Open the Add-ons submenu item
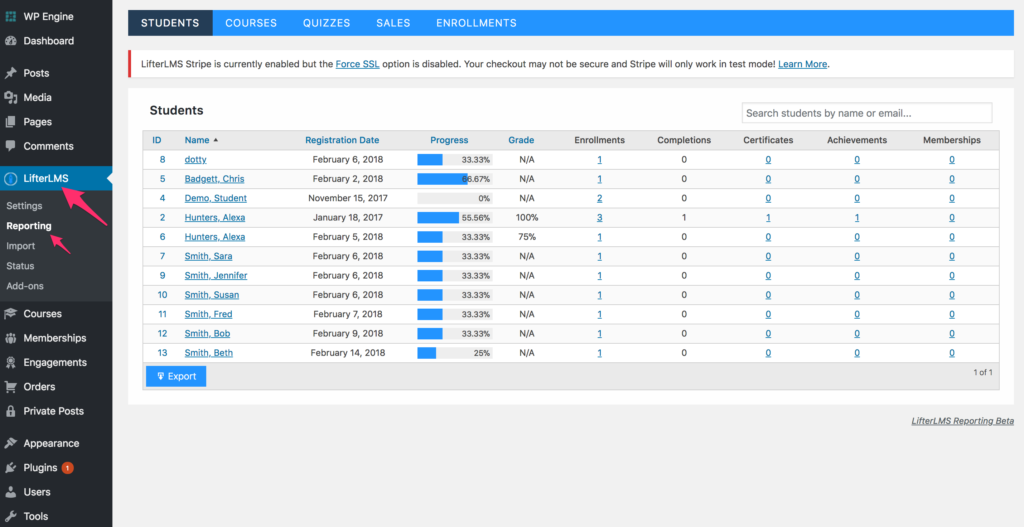The width and height of the screenshot is (1024, 527). (x=25, y=286)
